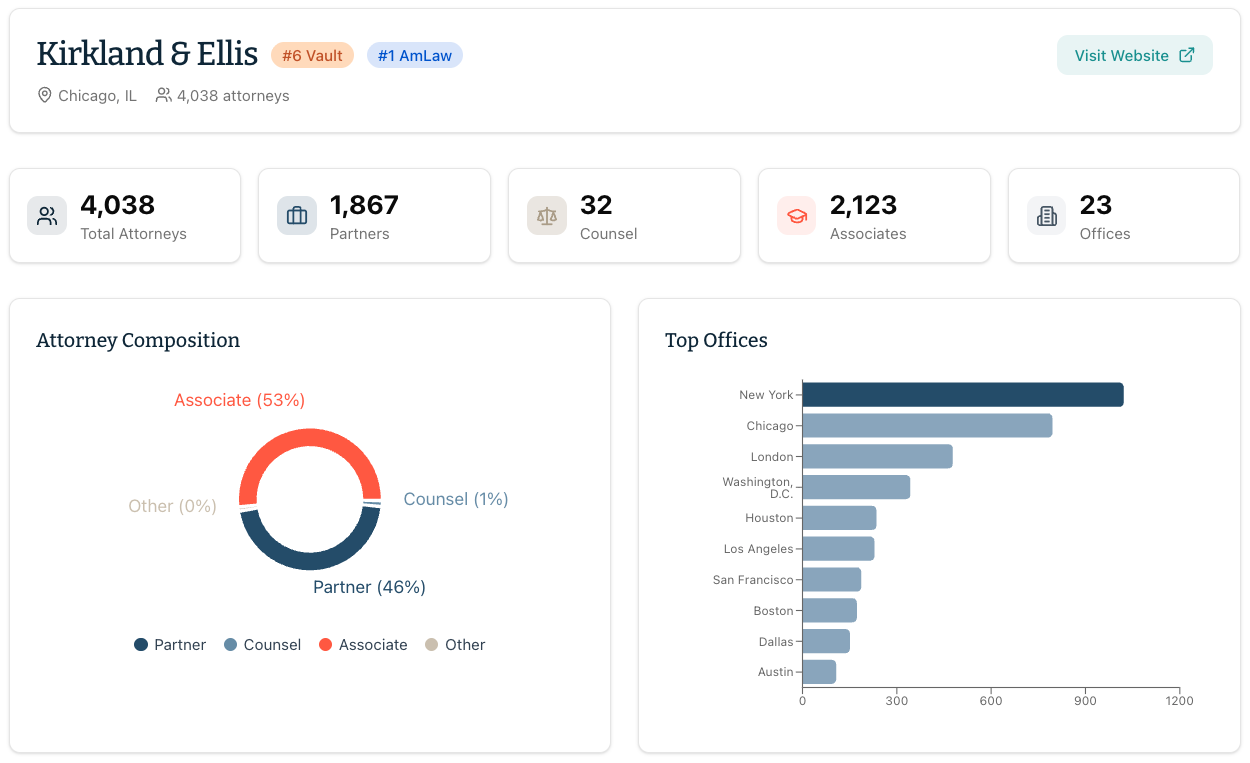
Task: Click the 1,867 partners value
Action: pos(364,205)
